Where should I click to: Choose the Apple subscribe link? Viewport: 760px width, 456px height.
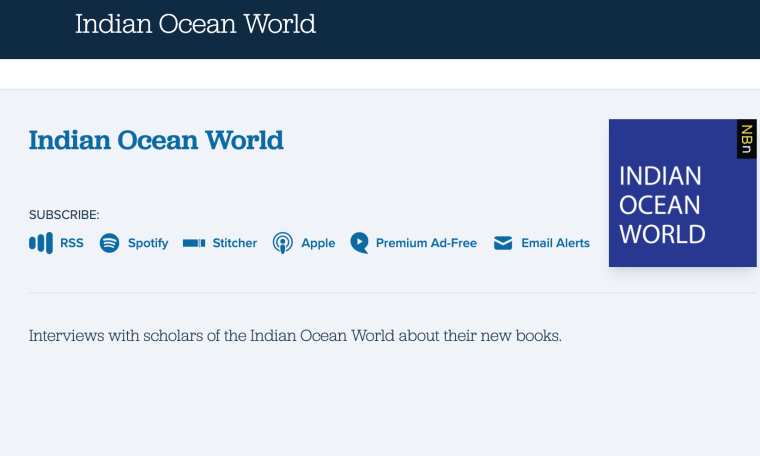[x=318, y=243]
